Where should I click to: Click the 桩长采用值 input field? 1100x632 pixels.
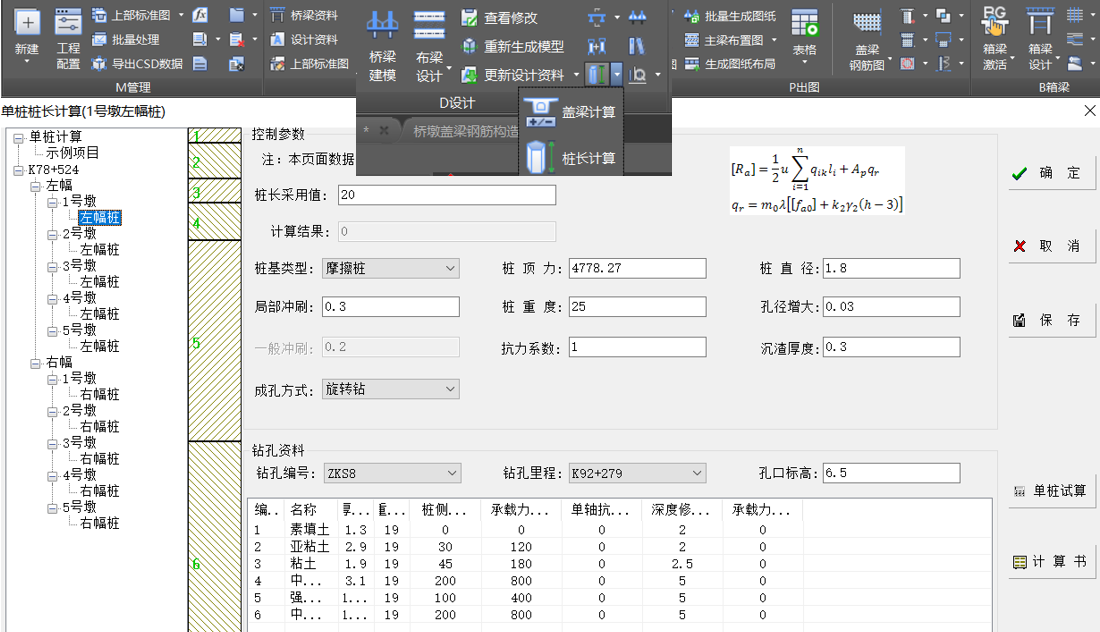coord(447,194)
